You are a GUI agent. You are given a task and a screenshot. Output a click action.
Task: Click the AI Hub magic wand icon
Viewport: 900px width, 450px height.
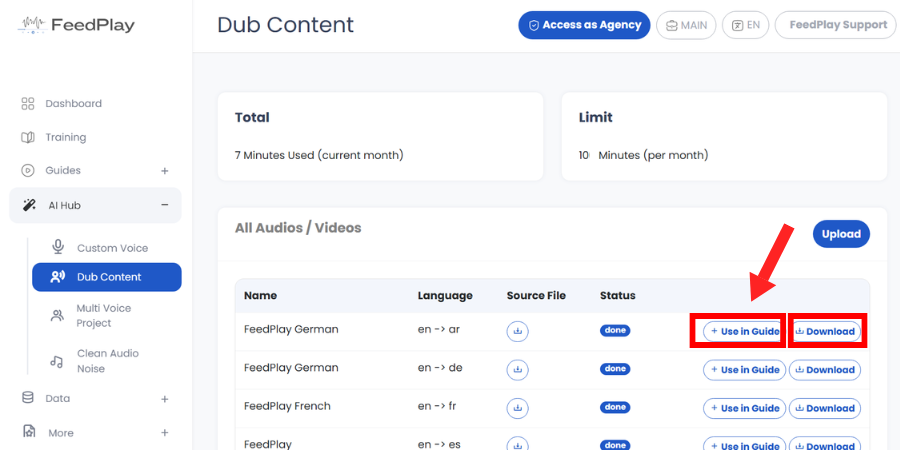(x=29, y=205)
